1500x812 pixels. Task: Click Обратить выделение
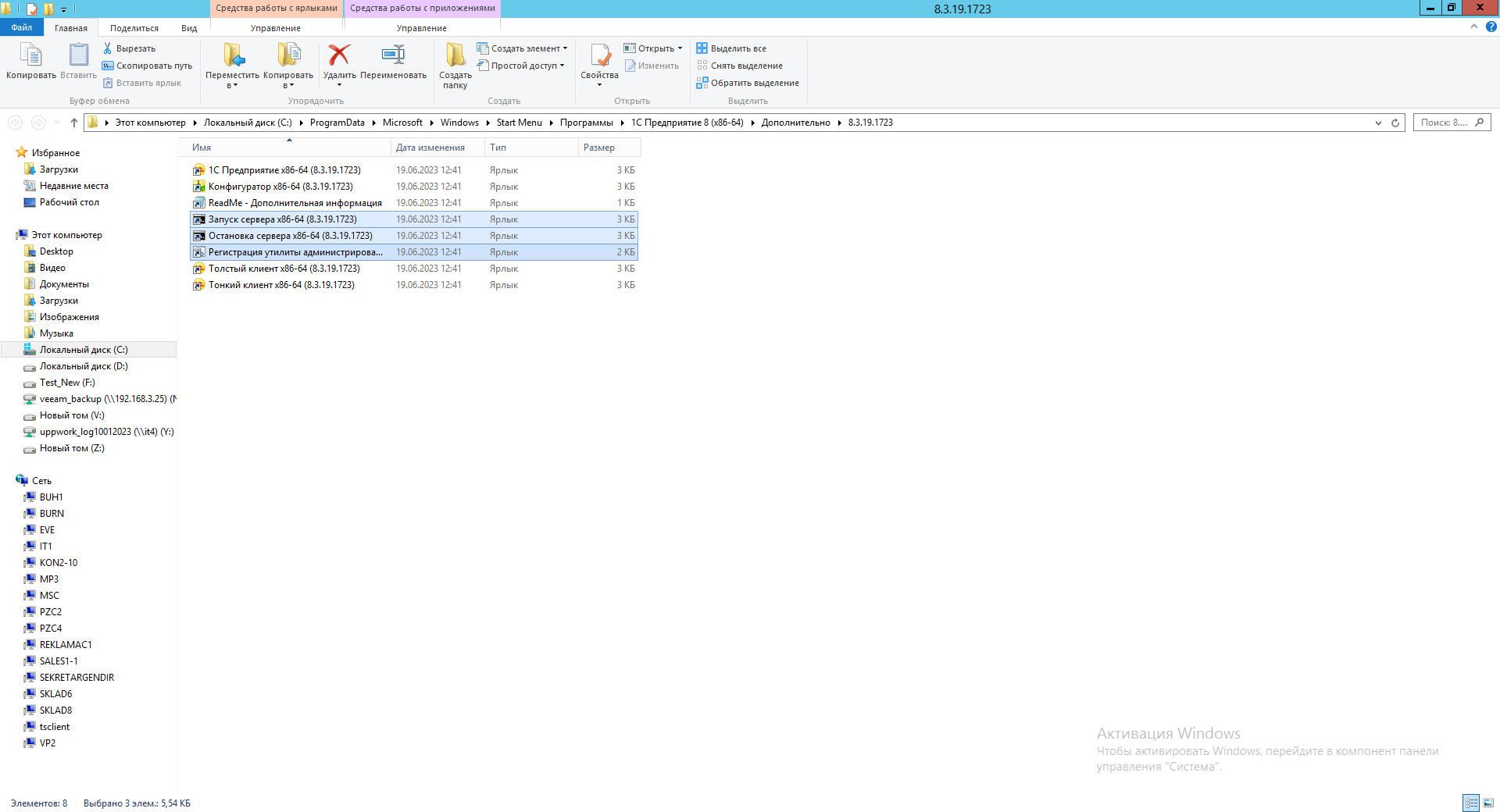(x=748, y=83)
